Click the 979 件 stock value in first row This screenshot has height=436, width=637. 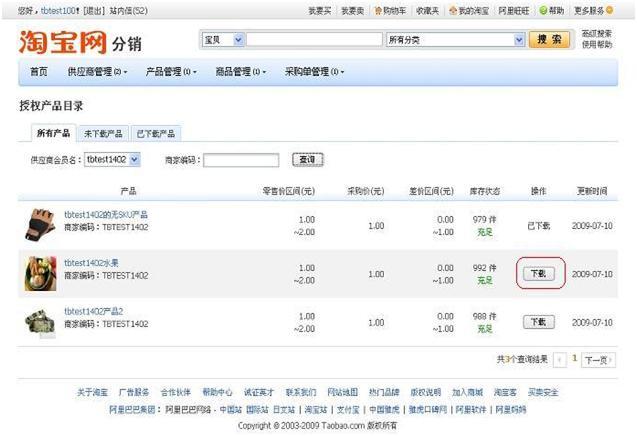[x=484, y=219]
